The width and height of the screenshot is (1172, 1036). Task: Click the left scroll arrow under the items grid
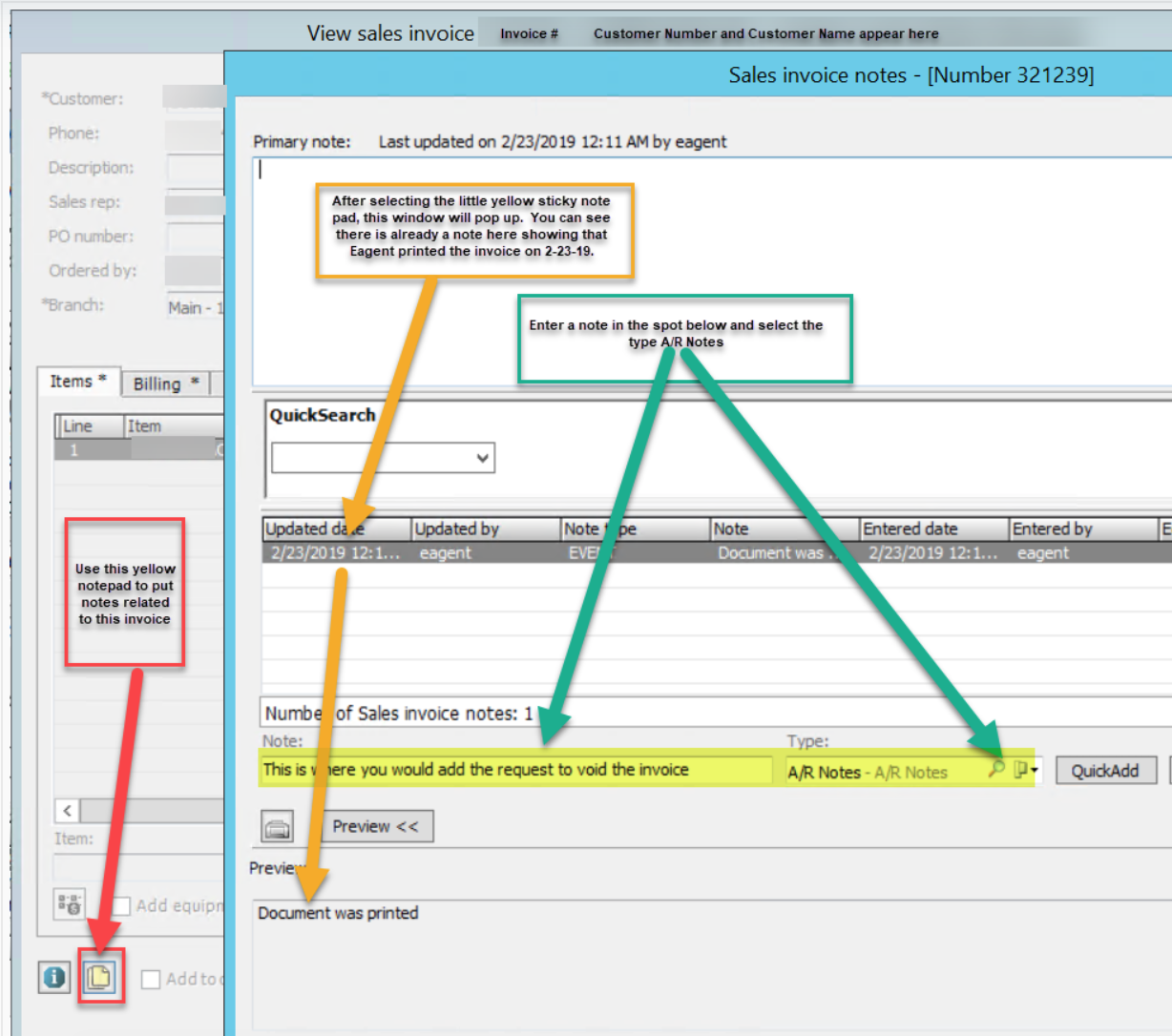point(65,810)
